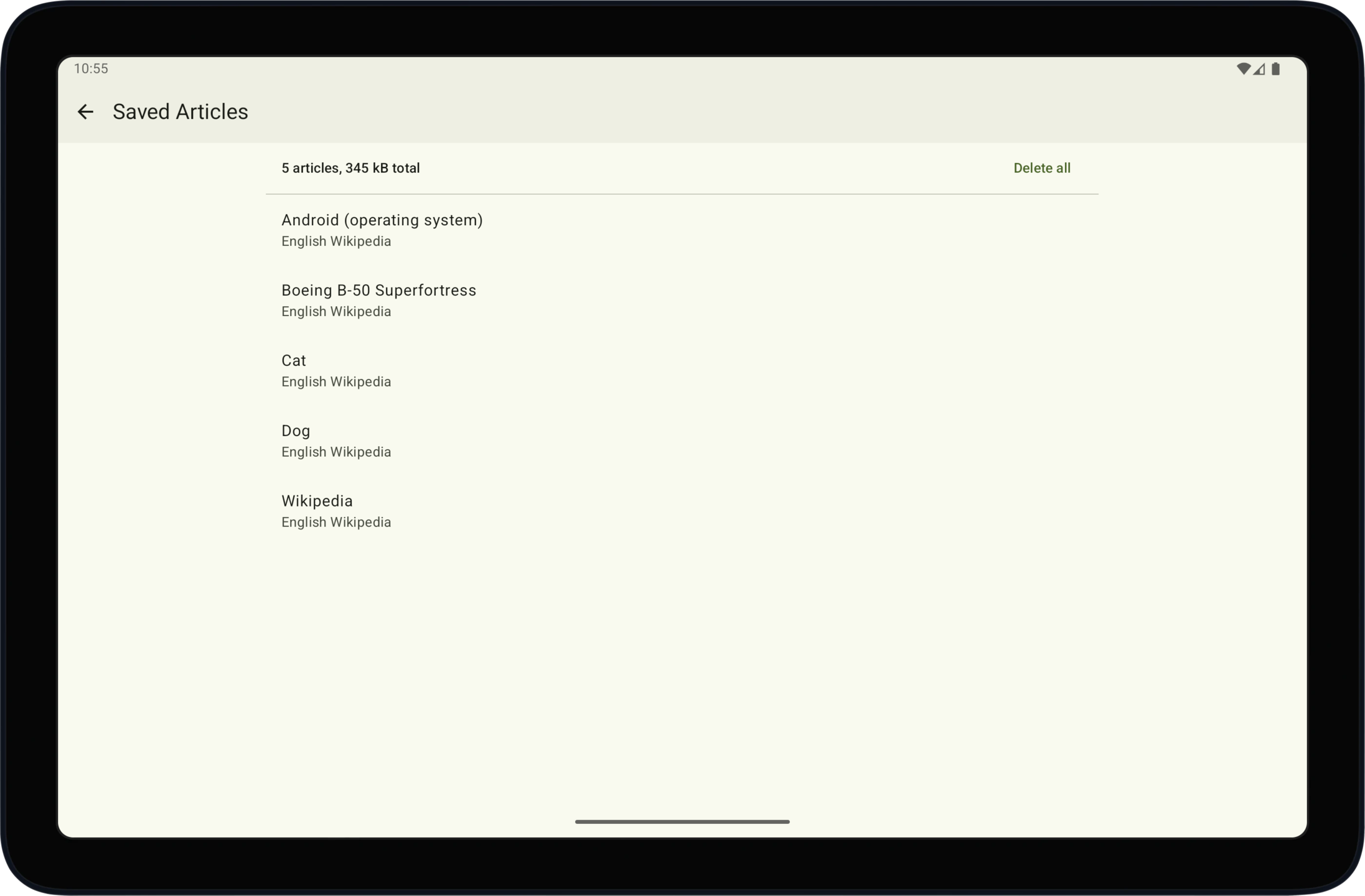The image size is (1365, 896).
Task: Tap English Wikipedia subtitle under Dog
Action: pyautogui.click(x=336, y=452)
